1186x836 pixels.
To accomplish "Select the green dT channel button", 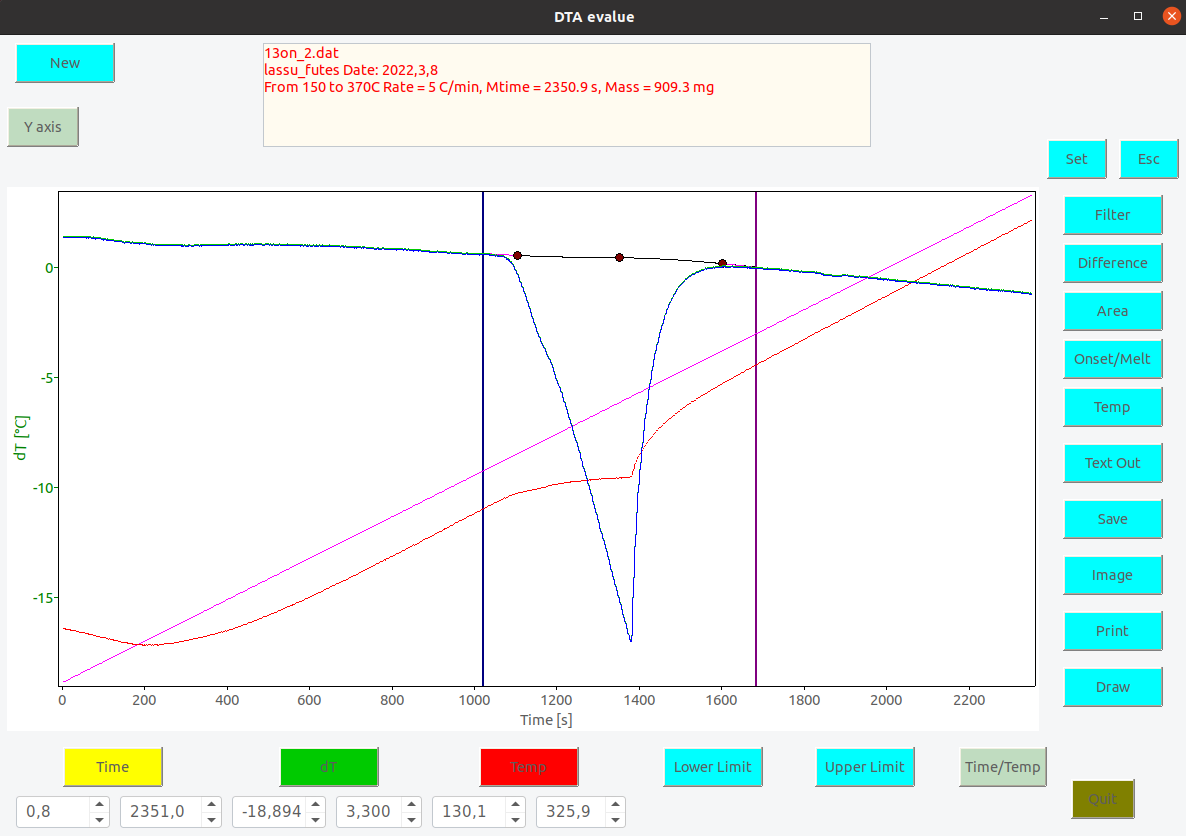I will (329, 767).
